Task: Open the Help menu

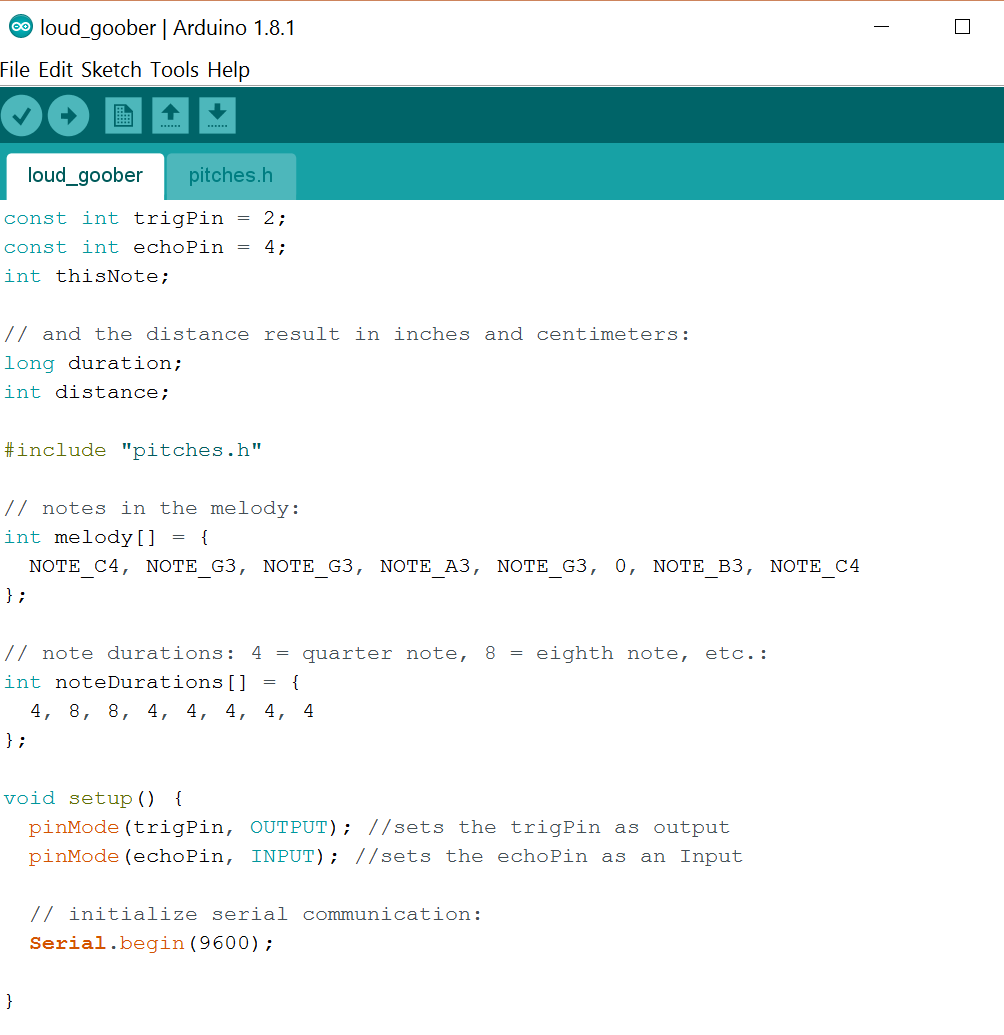Action: click(228, 70)
